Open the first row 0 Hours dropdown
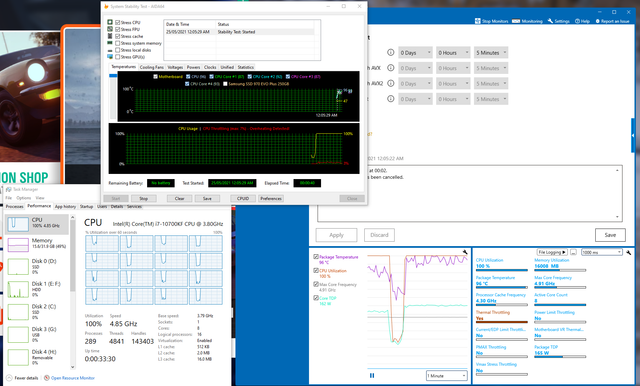This screenshot has height=386, width=640. click(x=453, y=53)
